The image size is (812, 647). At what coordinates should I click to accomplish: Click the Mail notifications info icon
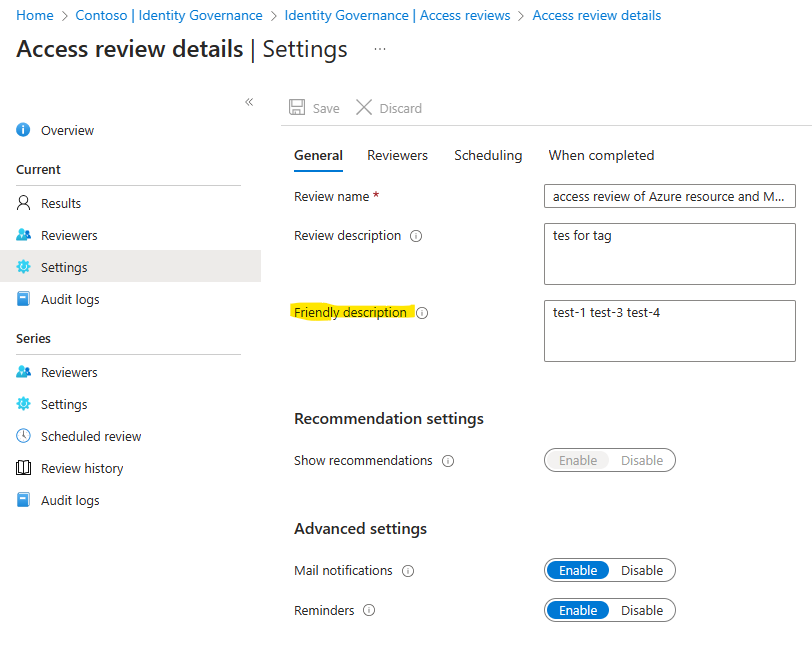pos(407,570)
